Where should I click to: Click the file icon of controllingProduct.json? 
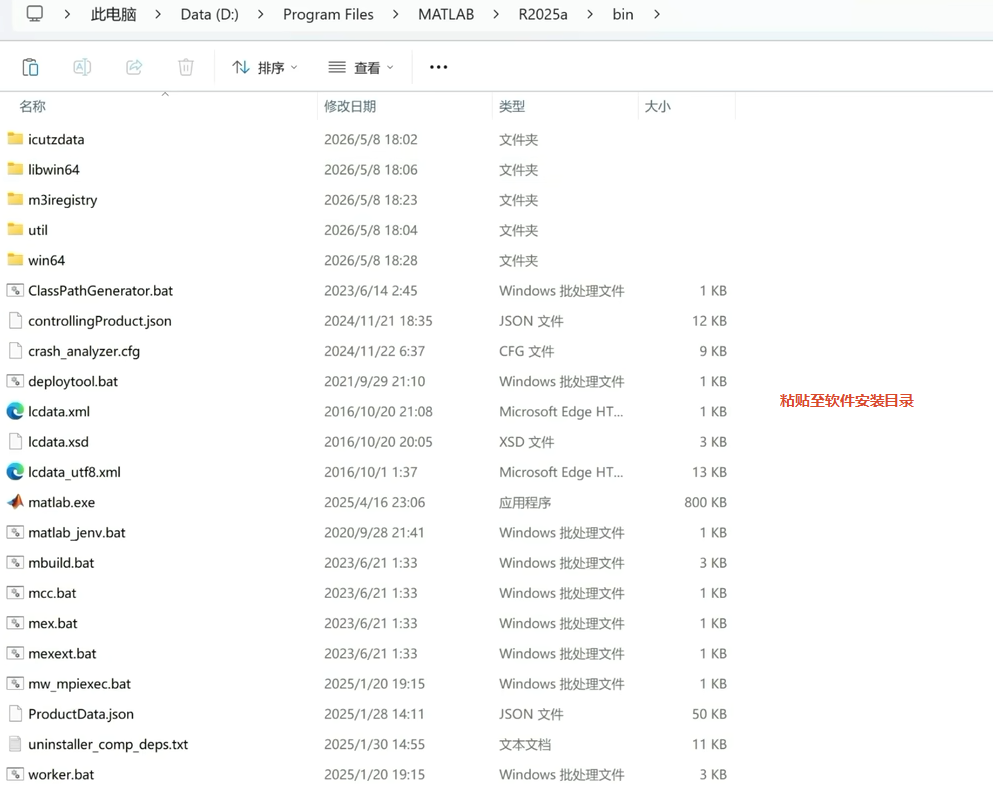15,321
